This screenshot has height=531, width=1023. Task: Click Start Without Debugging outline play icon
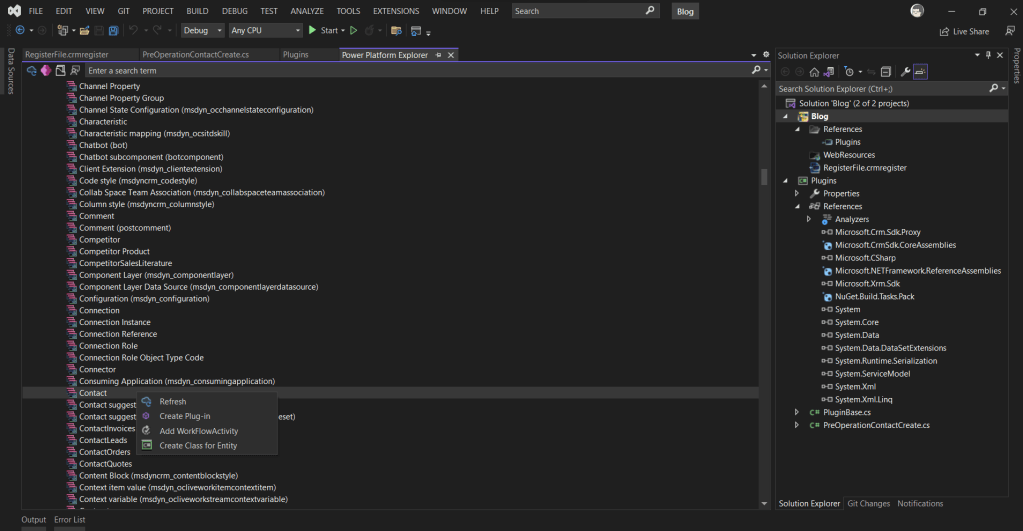pos(354,31)
